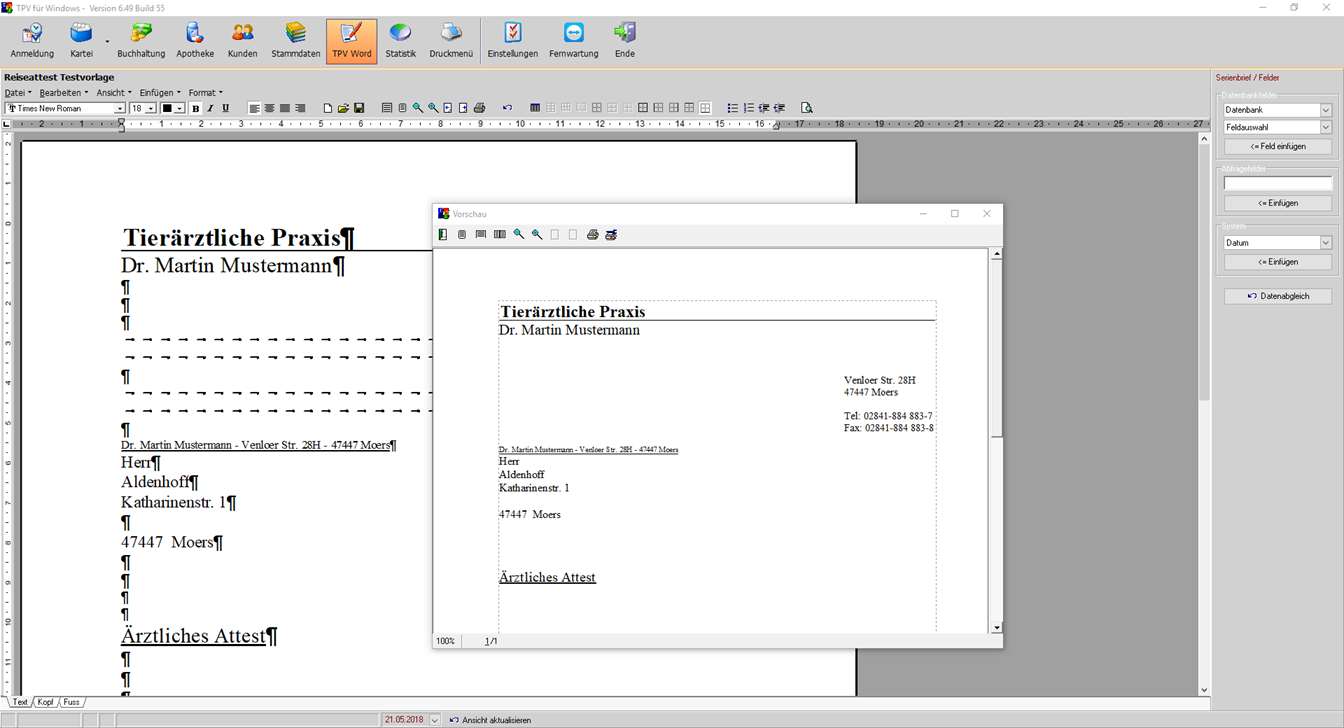Click the Statistik toolbar icon
Image resolution: width=1344 pixels, height=728 pixels.
tap(400, 41)
